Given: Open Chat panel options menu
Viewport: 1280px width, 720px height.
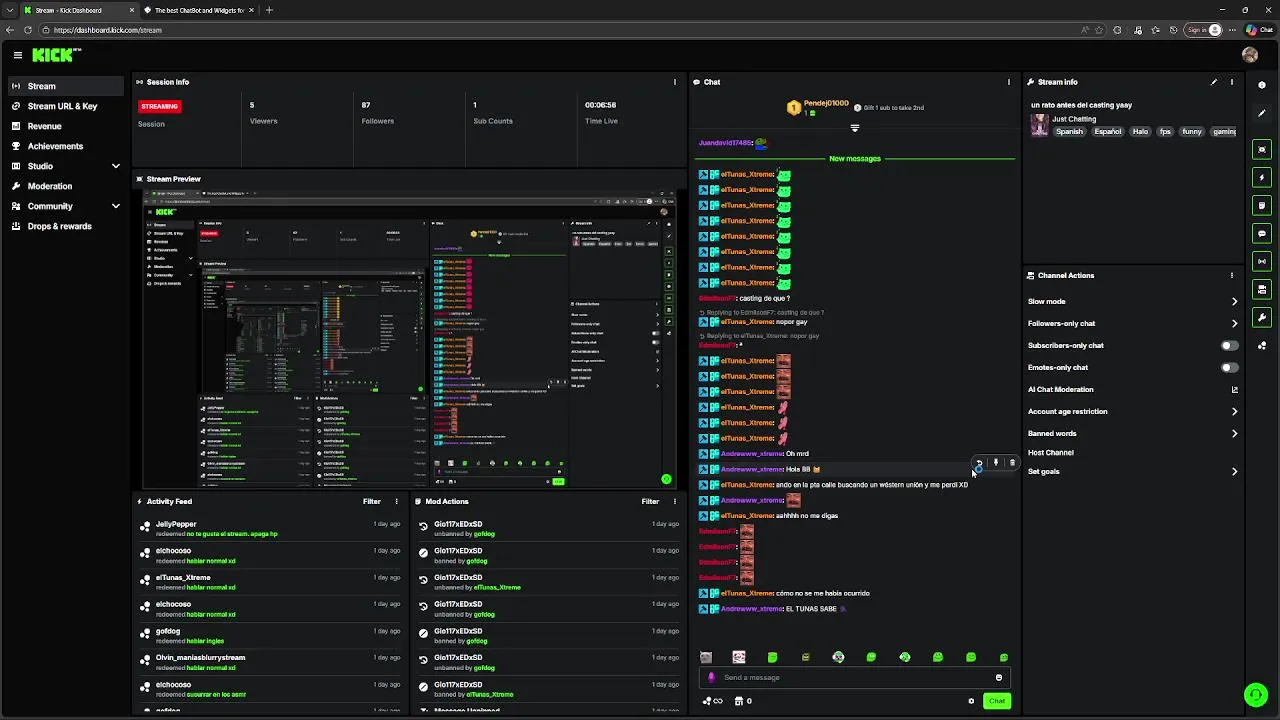Looking at the screenshot, I should click(1009, 82).
